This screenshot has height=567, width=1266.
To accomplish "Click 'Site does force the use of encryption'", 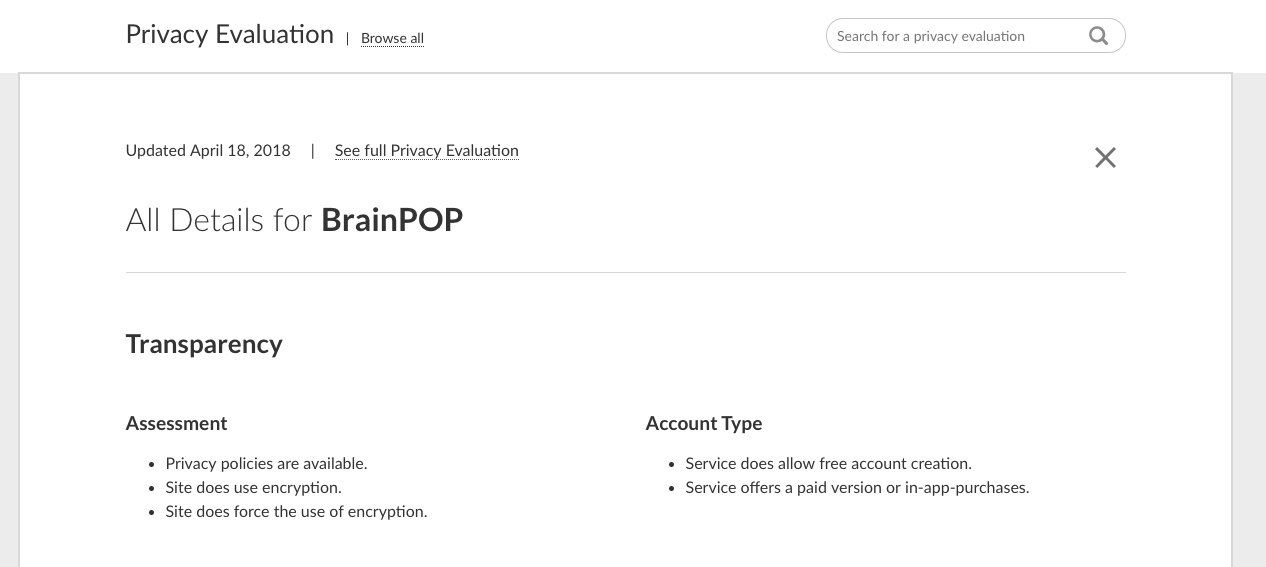I will click(x=296, y=512).
